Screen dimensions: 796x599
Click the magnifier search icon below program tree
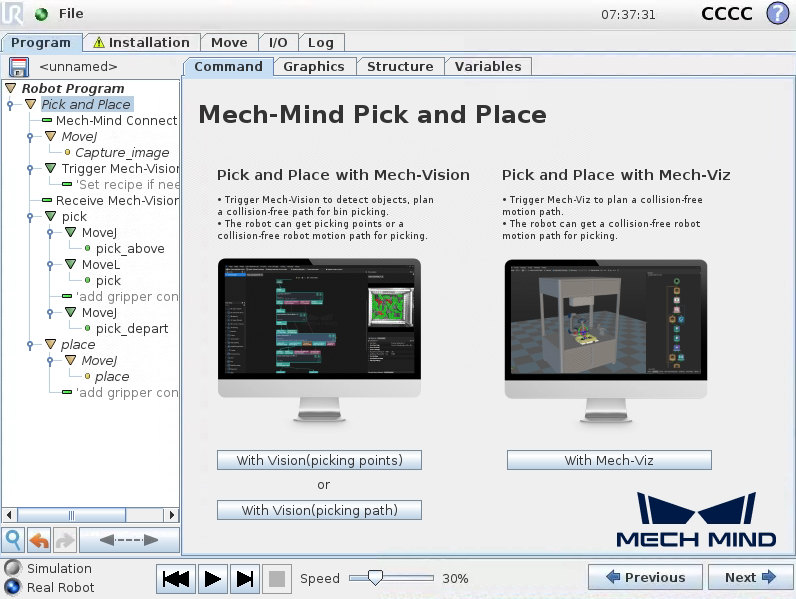point(14,540)
